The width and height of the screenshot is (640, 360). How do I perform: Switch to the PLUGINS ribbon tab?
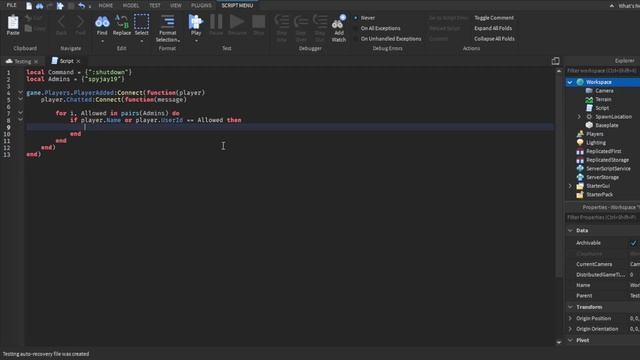[x=201, y=6]
